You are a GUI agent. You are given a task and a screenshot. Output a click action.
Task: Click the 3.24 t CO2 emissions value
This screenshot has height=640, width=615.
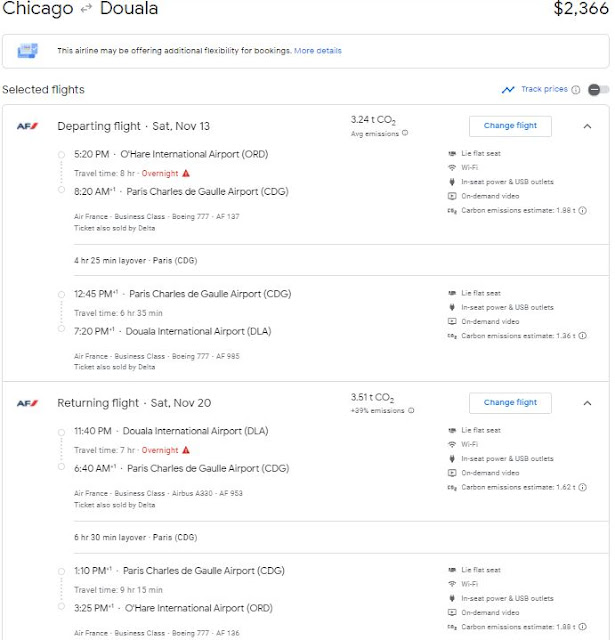pyautogui.click(x=373, y=120)
